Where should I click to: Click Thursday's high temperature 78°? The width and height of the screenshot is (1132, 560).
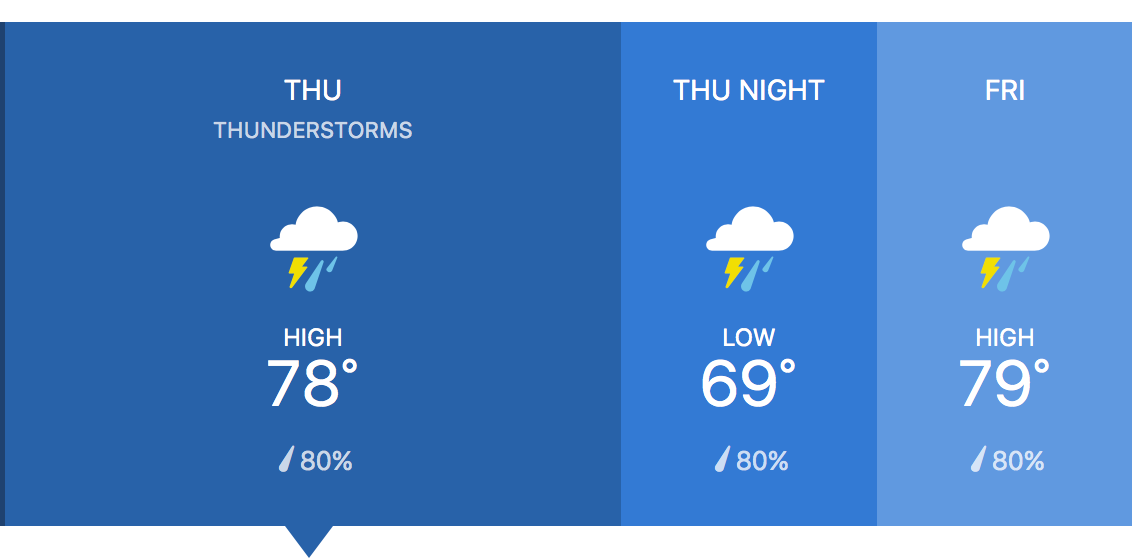click(x=312, y=384)
